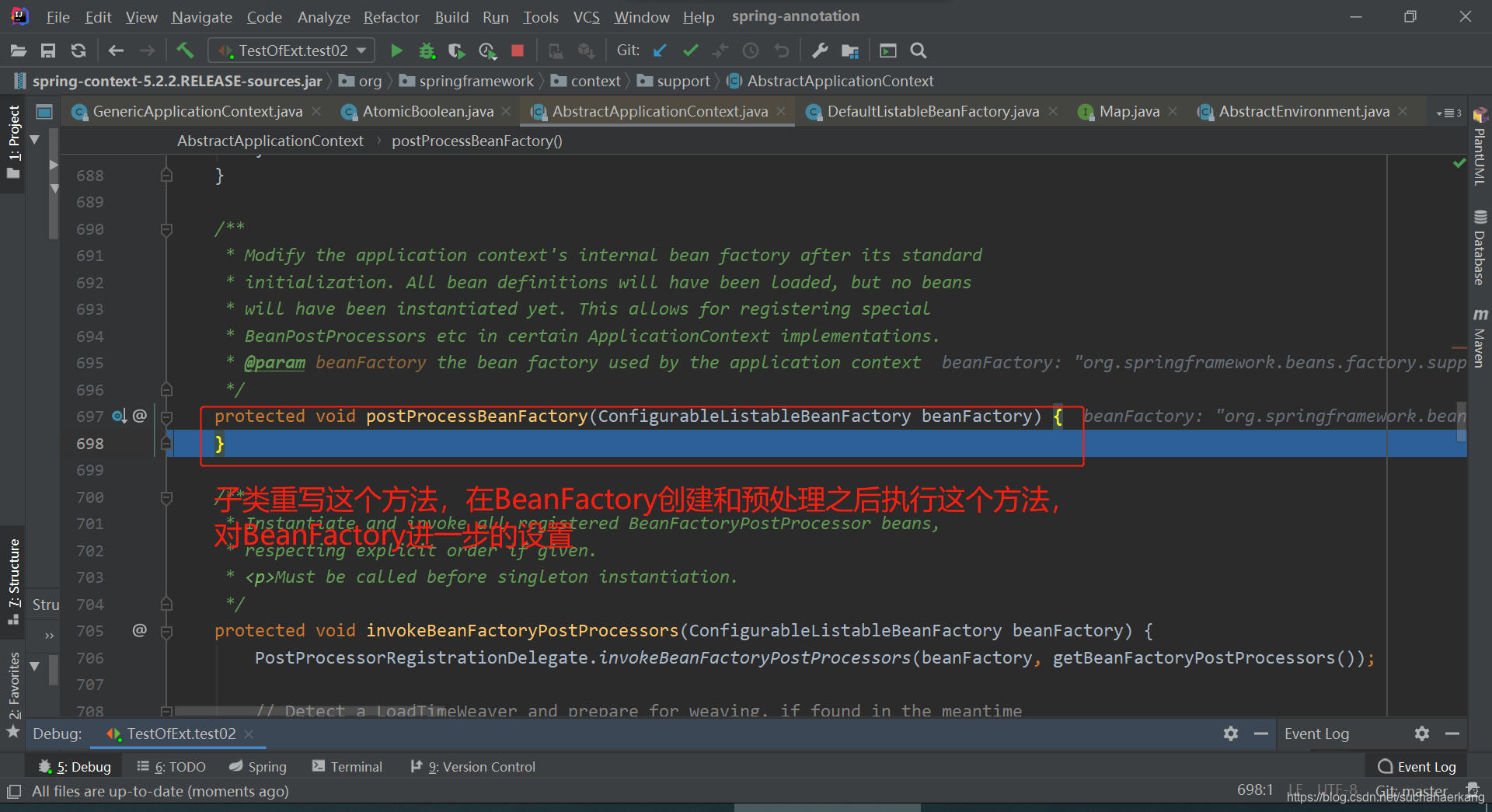1492x812 pixels.
Task: Open the VCS menu
Action: coord(586,17)
